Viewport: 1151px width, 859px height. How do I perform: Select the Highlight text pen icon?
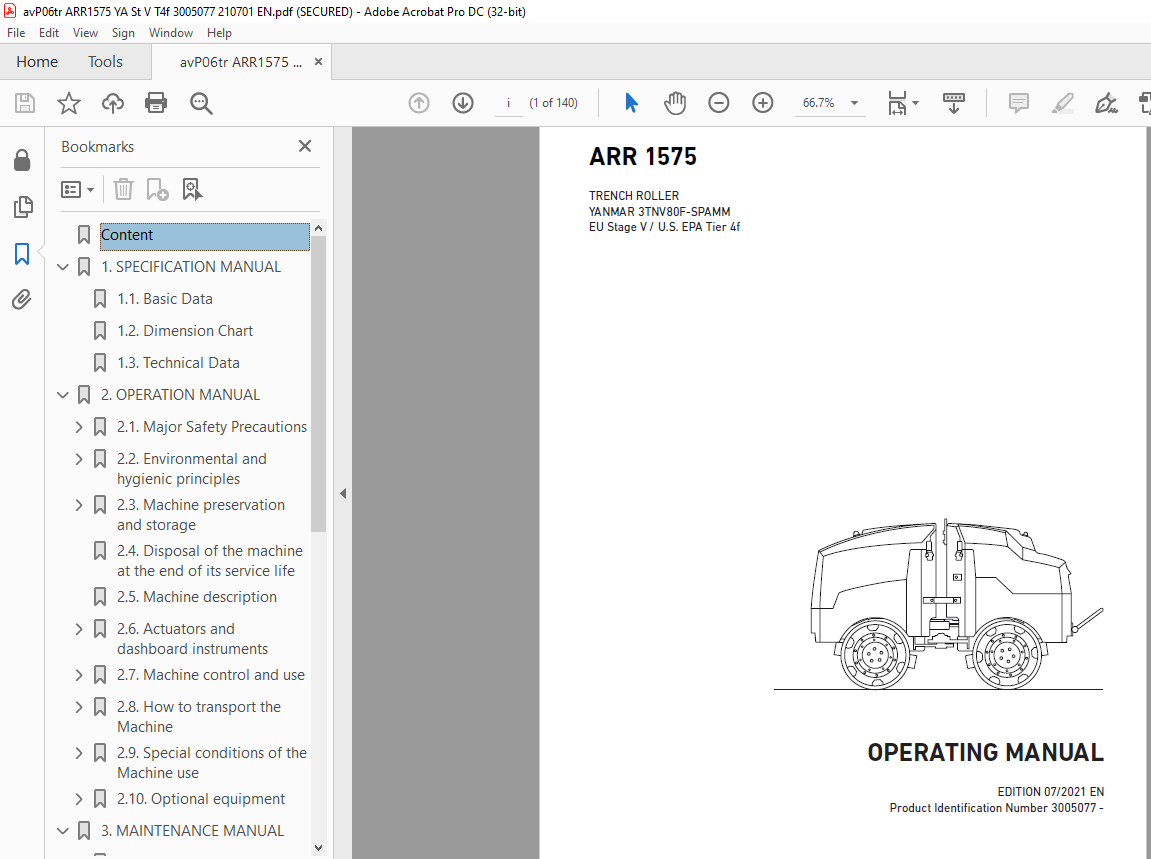[x=1062, y=103]
